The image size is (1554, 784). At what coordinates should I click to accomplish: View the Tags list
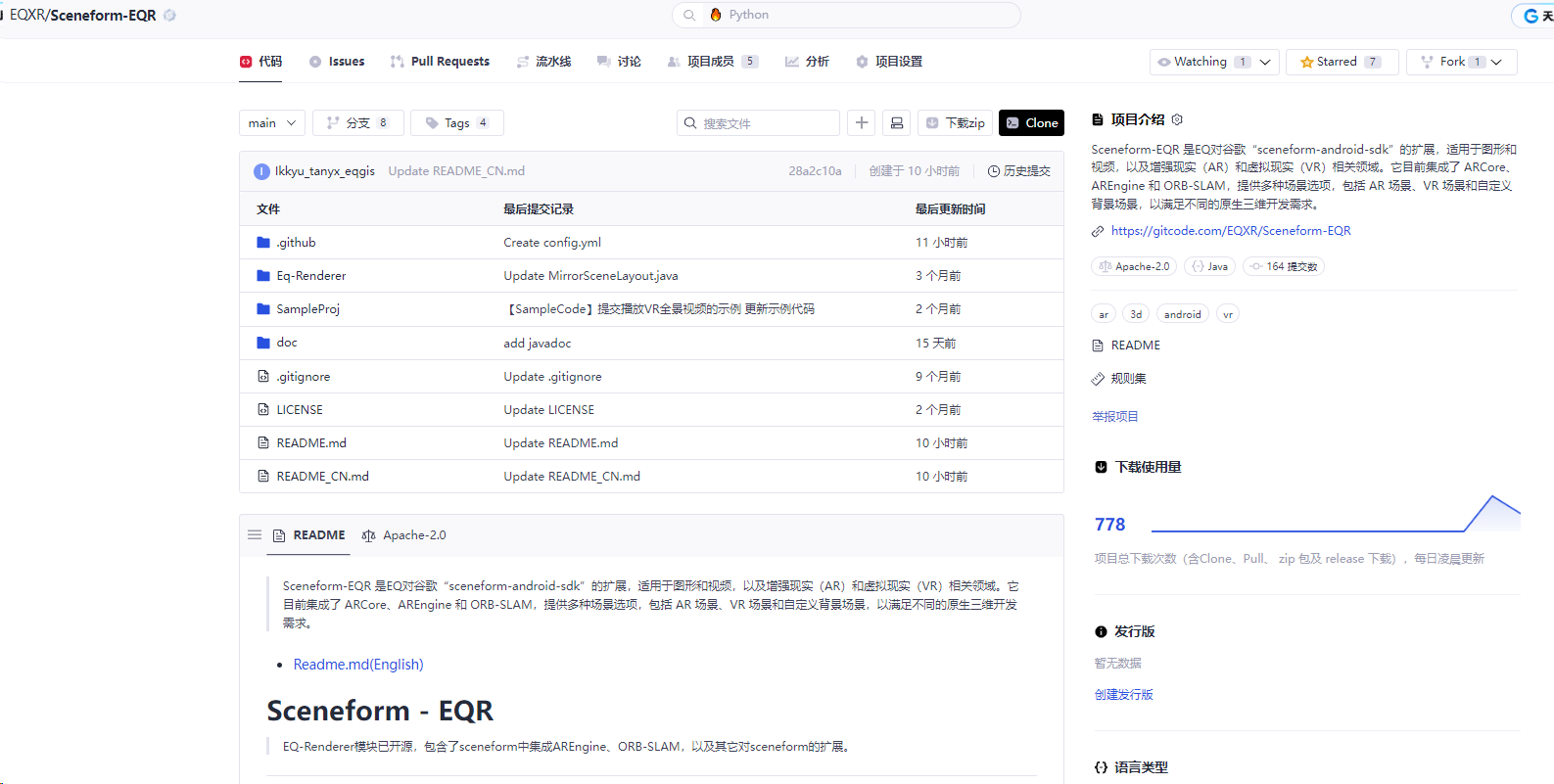pyautogui.click(x=457, y=122)
